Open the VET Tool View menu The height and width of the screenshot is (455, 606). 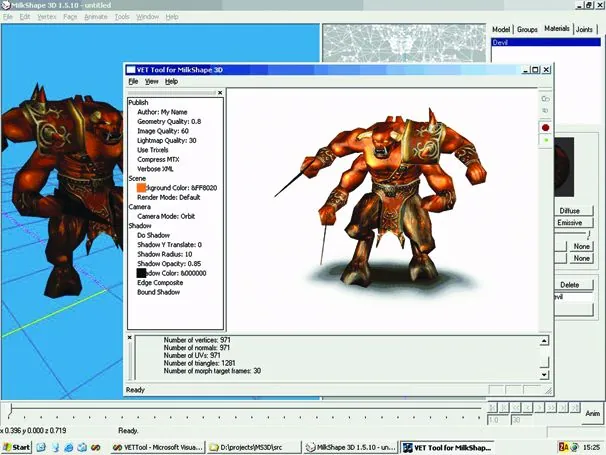coord(152,82)
